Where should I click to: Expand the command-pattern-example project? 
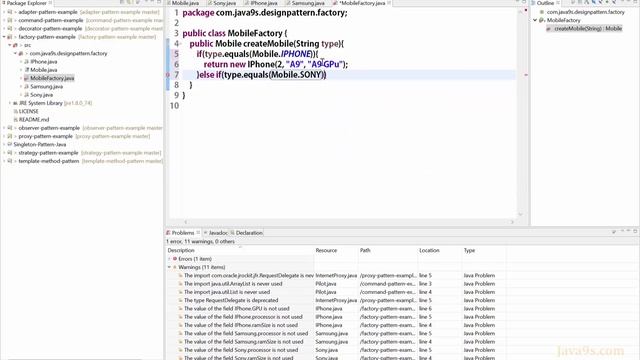4,20
